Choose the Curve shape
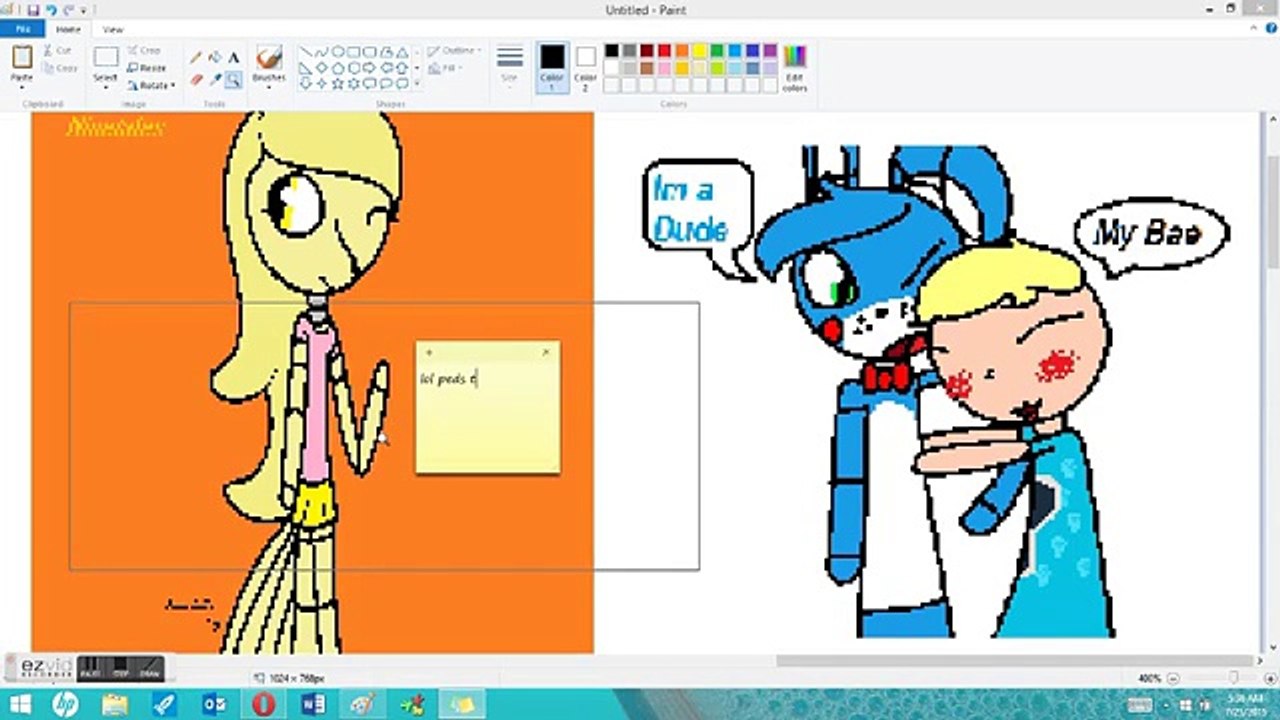 pos(322,51)
